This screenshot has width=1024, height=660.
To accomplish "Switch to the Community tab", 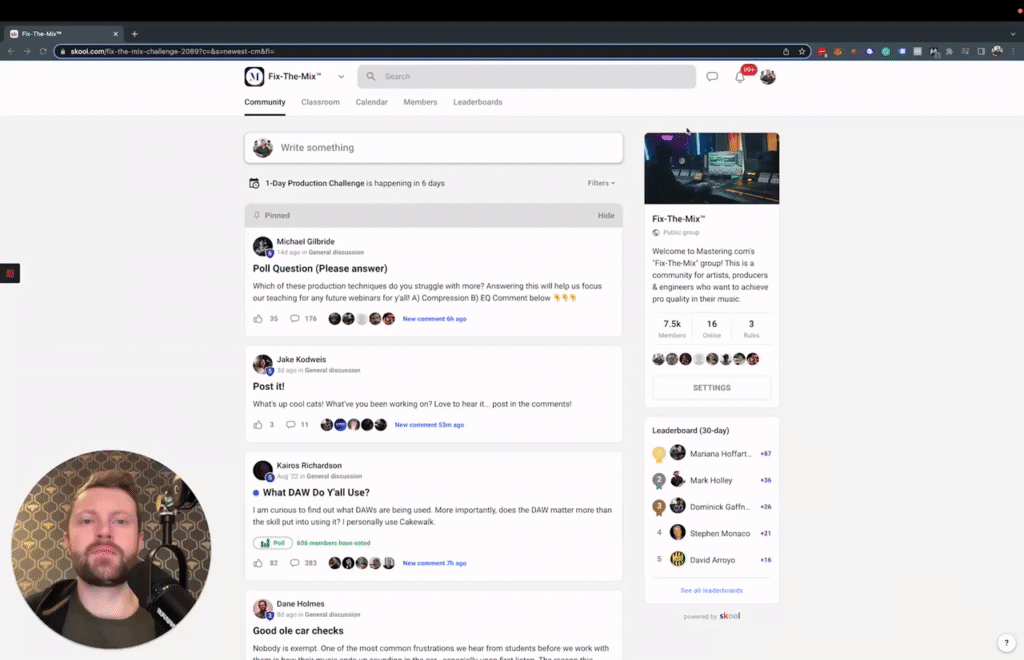I will coord(264,102).
